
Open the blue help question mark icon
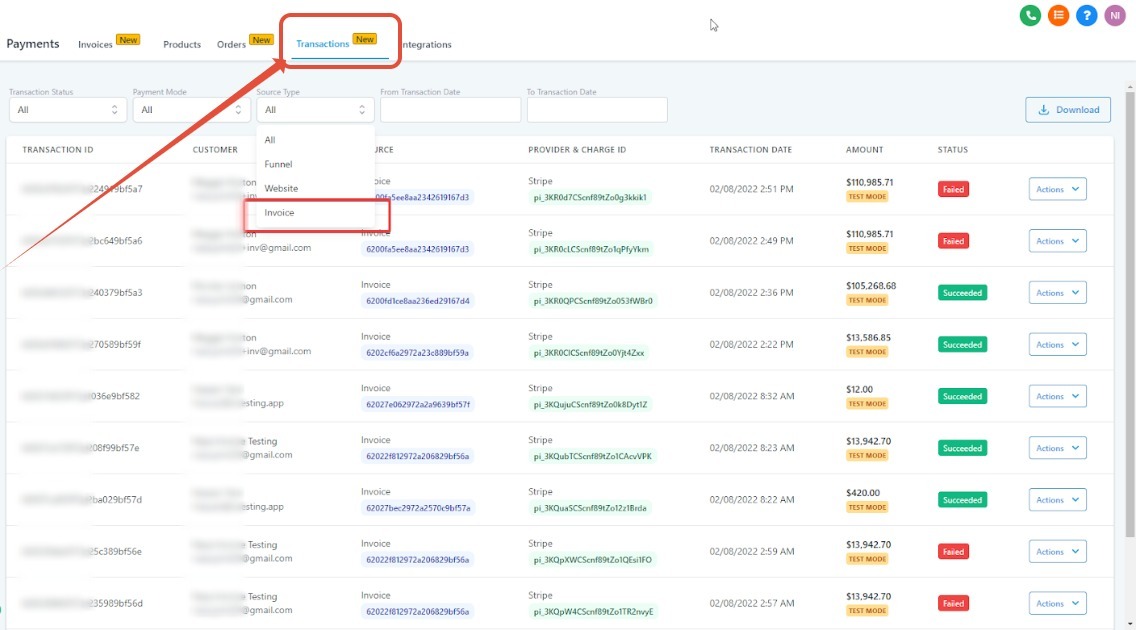(x=1086, y=15)
